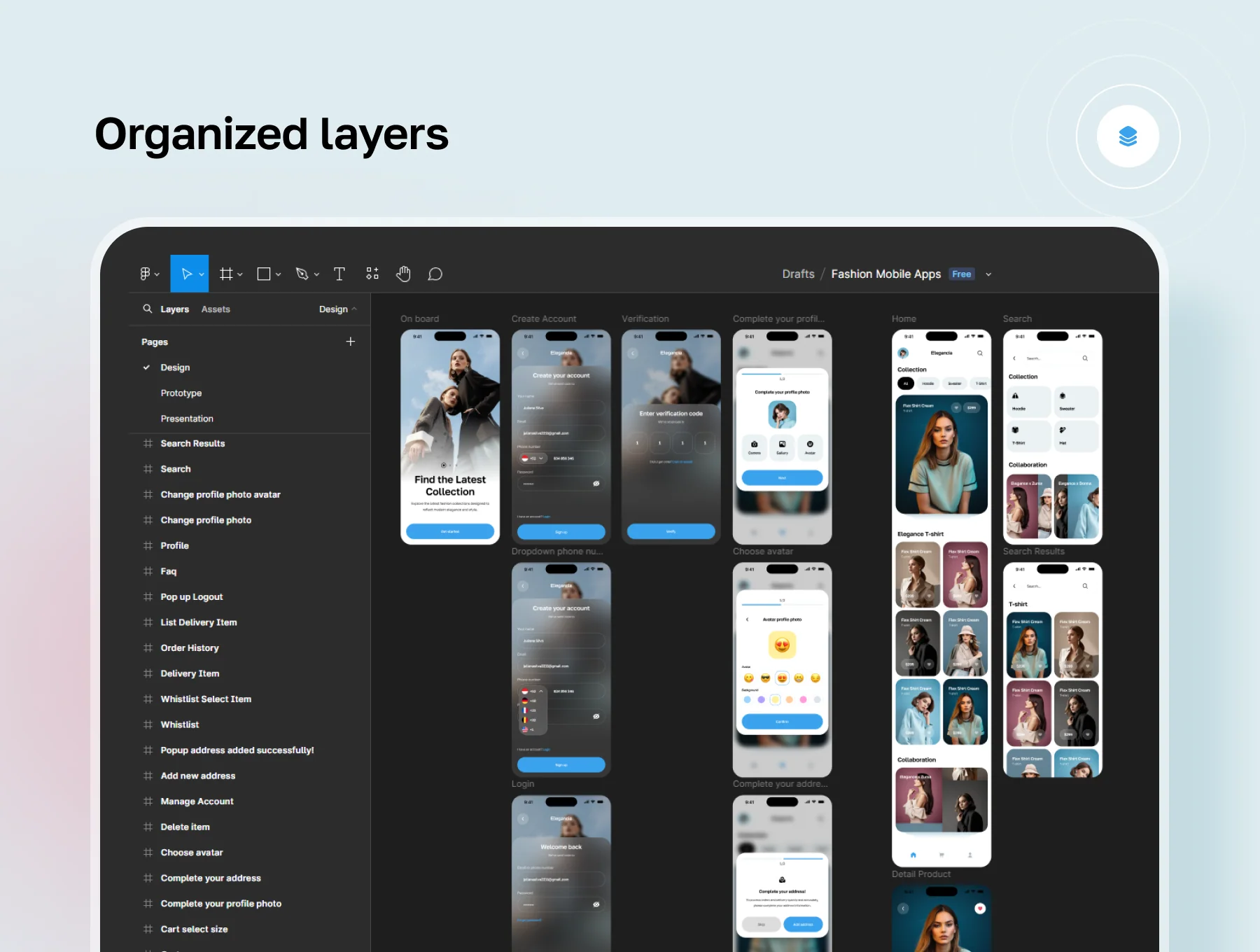
Task: Click frame icon beside Choose avatar
Action: (x=148, y=853)
